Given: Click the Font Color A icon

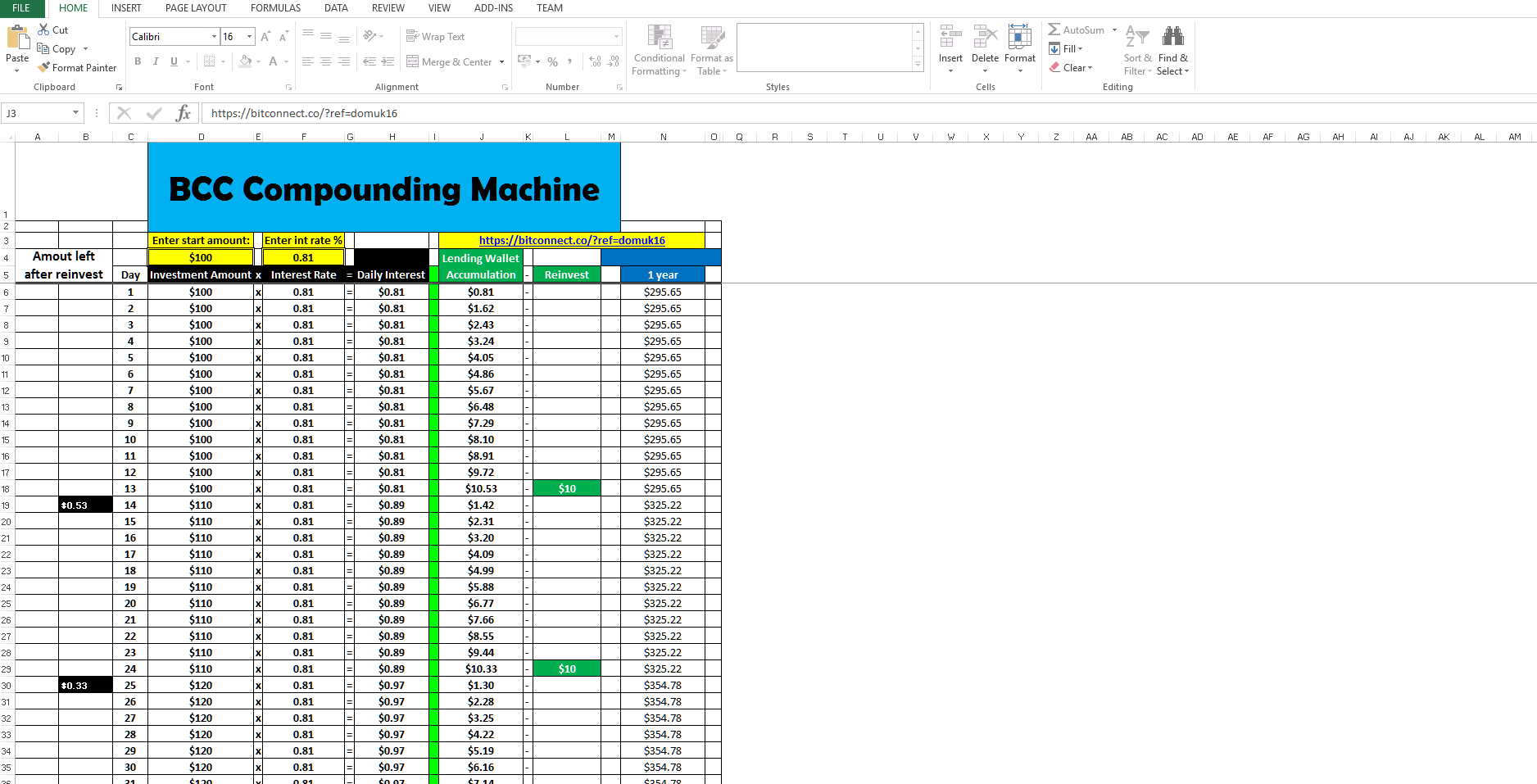Looking at the screenshot, I should click(273, 61).
